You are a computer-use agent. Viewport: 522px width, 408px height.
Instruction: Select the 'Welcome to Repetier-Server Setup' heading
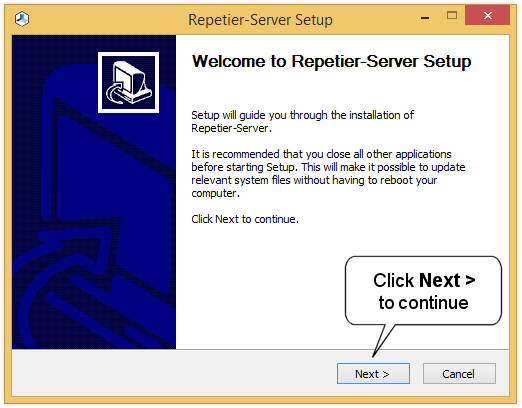[331, 61]
